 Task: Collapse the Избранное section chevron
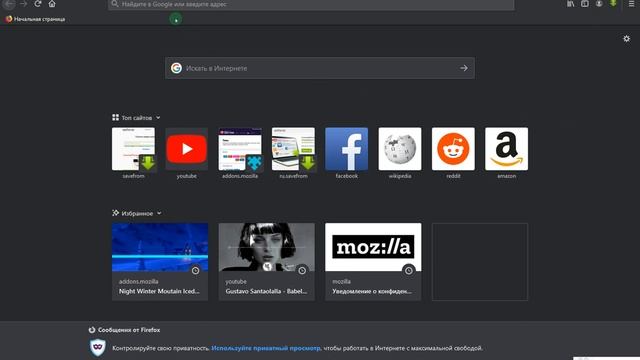pyautogui.click(x=159, y=213)
